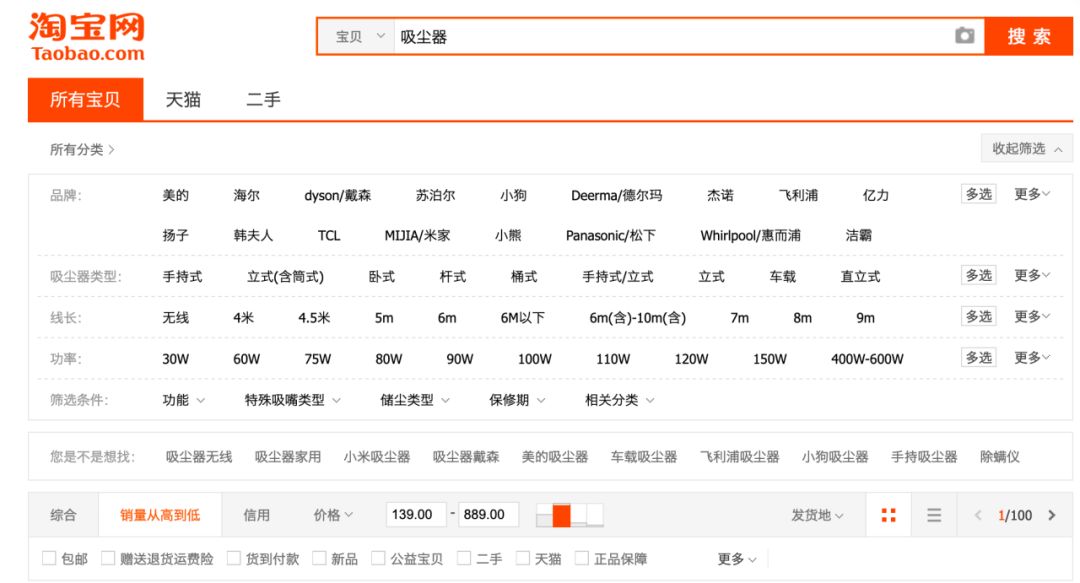
Task: Tick the 正品保障 checkbox
Action: tap(582, 558)
